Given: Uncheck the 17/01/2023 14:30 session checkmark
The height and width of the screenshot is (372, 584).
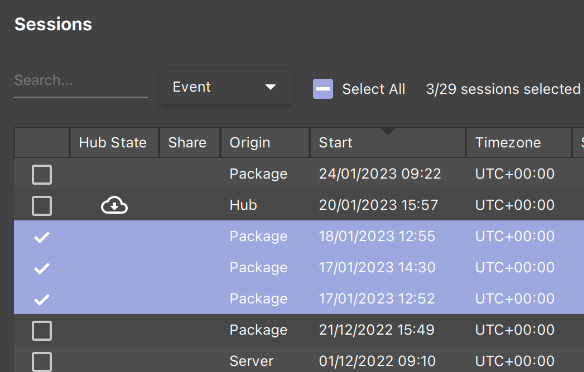Looking at the screenshot, I should (x=42, y=268).
